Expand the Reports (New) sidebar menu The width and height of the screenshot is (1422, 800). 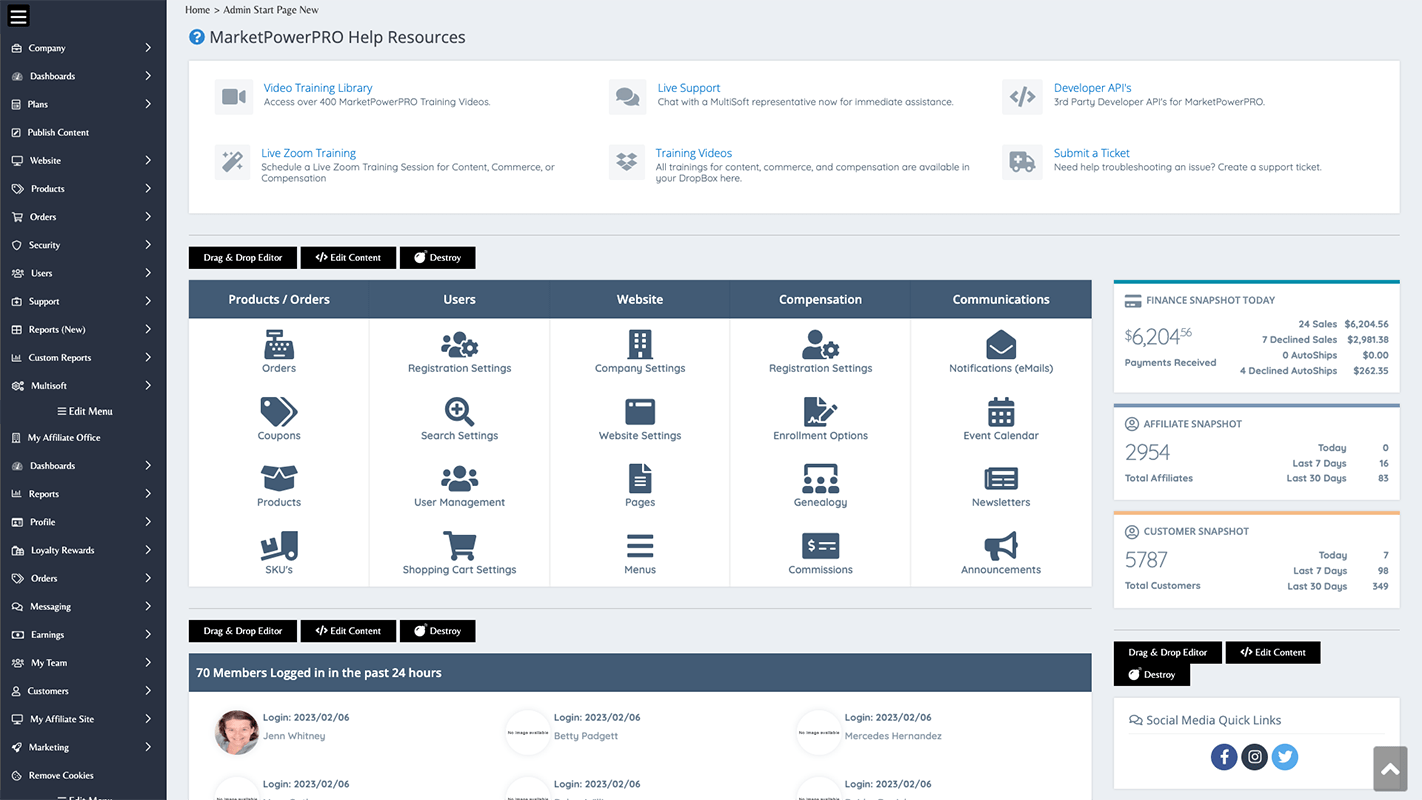tap(83, 329)
